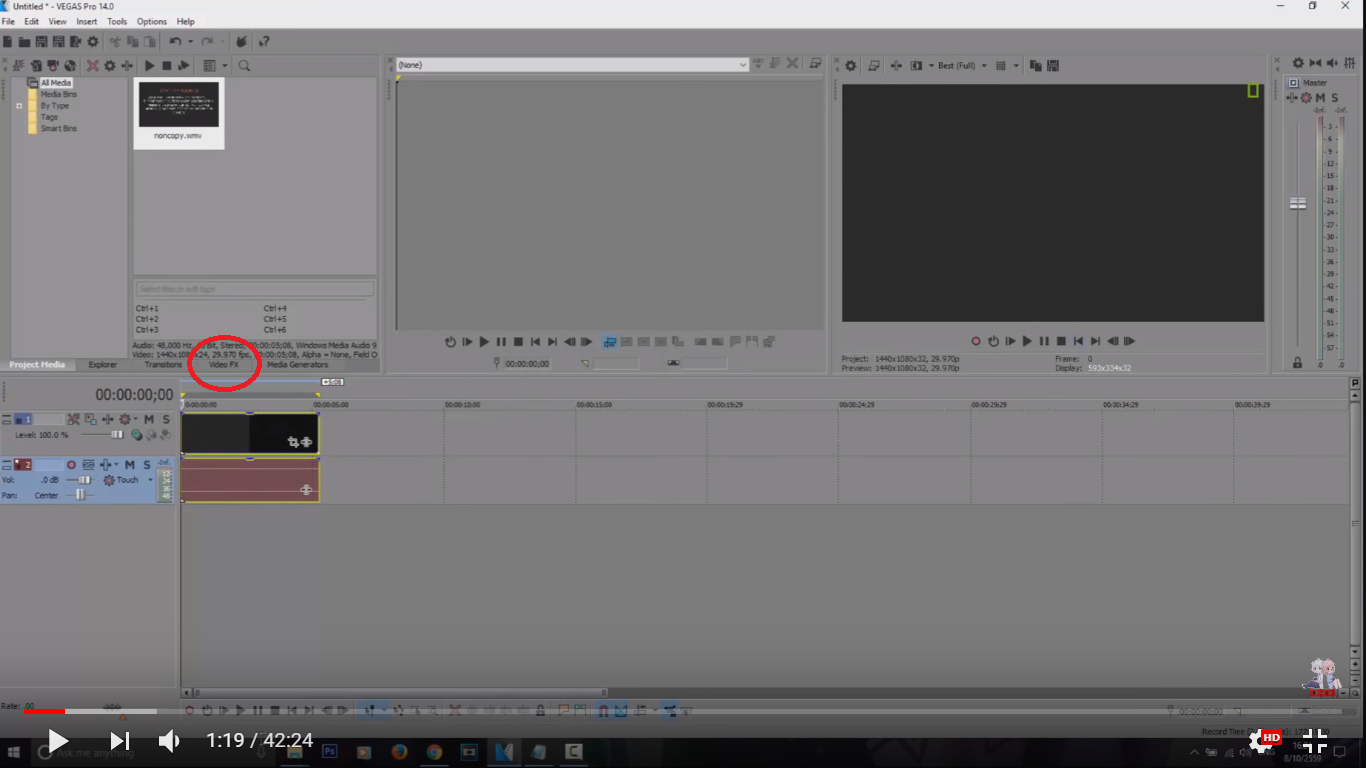Open Master bus audio properties gear
1366x768 pixels.
(1298, 63)
